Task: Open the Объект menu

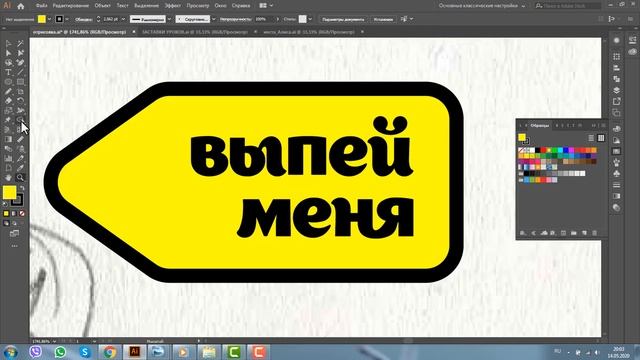Action: 102,6
